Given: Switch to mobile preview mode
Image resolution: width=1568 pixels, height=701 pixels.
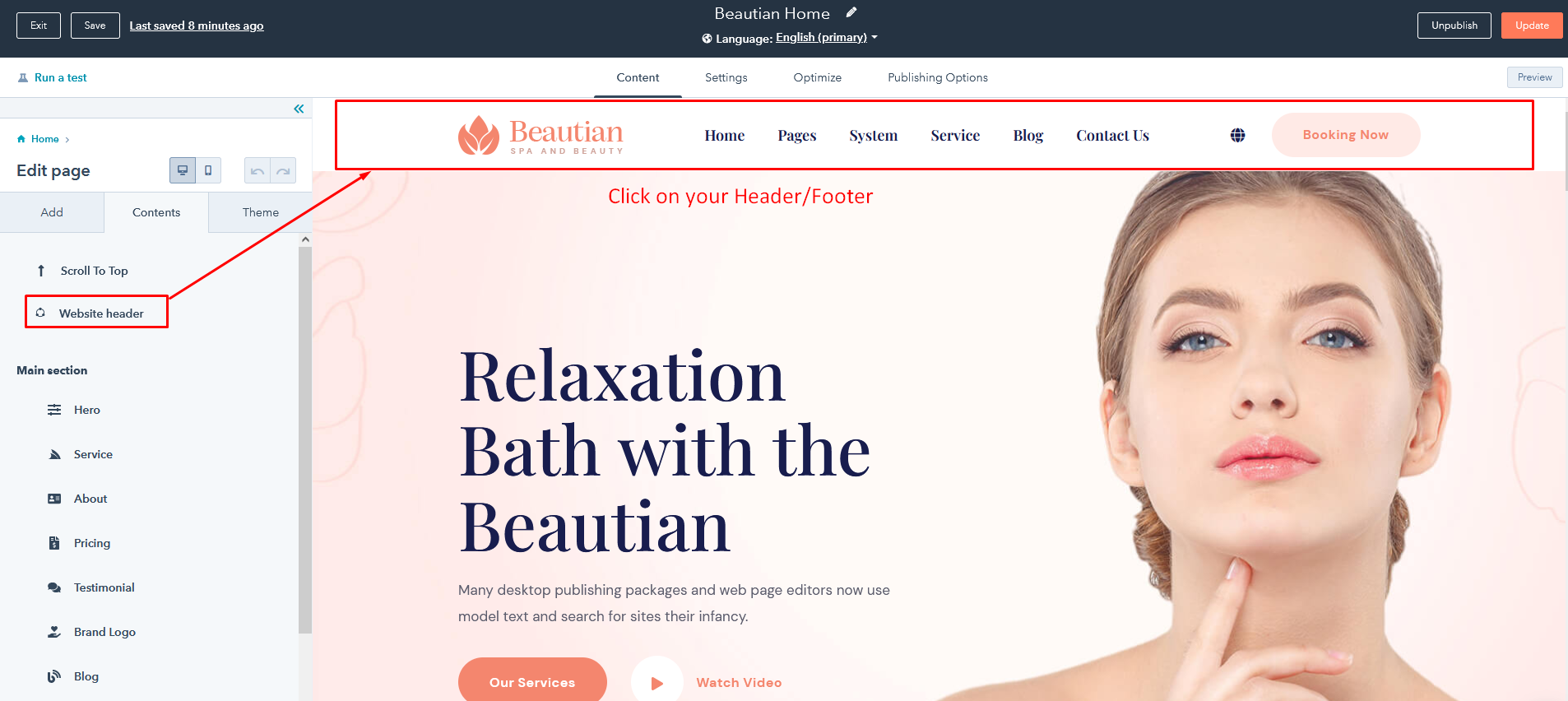Looking at the screenshot, I should point(208,170).
